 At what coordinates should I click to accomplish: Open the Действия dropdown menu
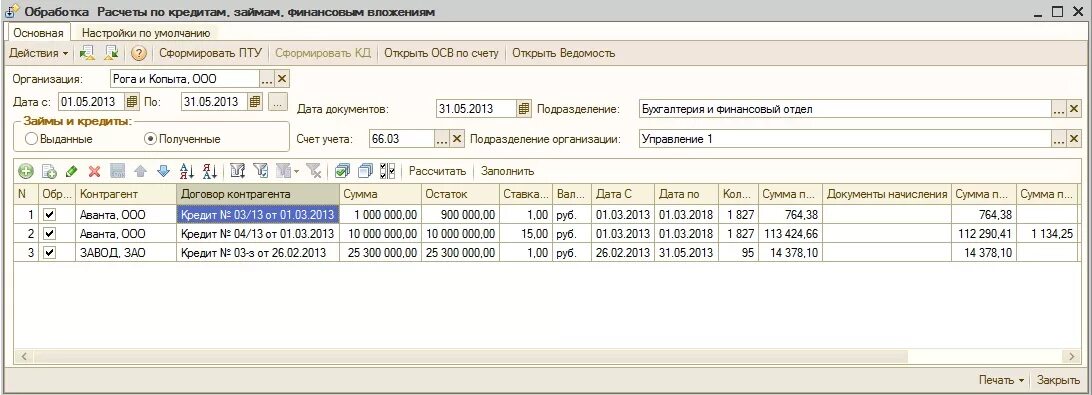pyautogui.click(x=39, y=53)
